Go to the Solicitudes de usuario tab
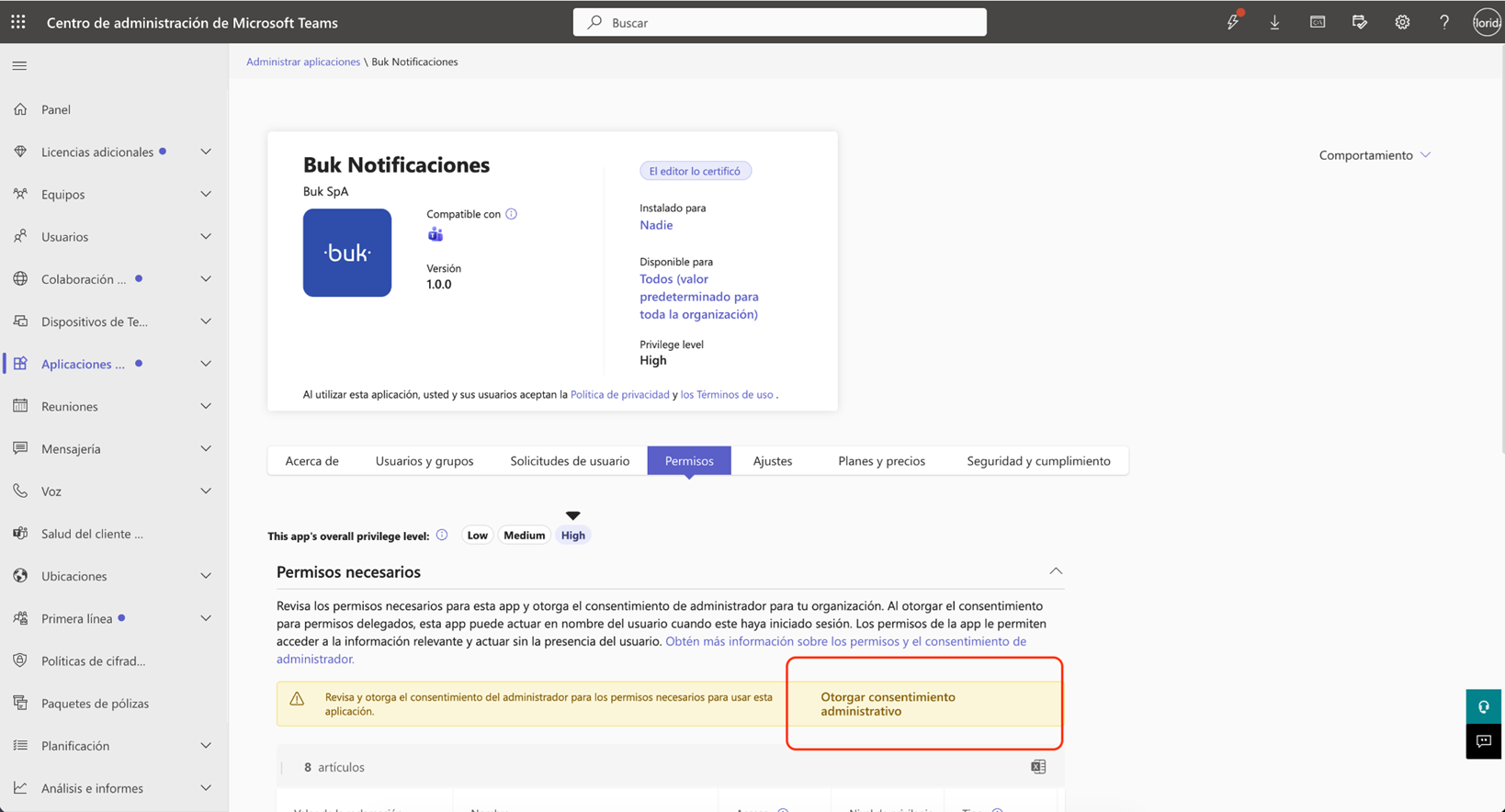1505x812 pixels. pos(570,461)
